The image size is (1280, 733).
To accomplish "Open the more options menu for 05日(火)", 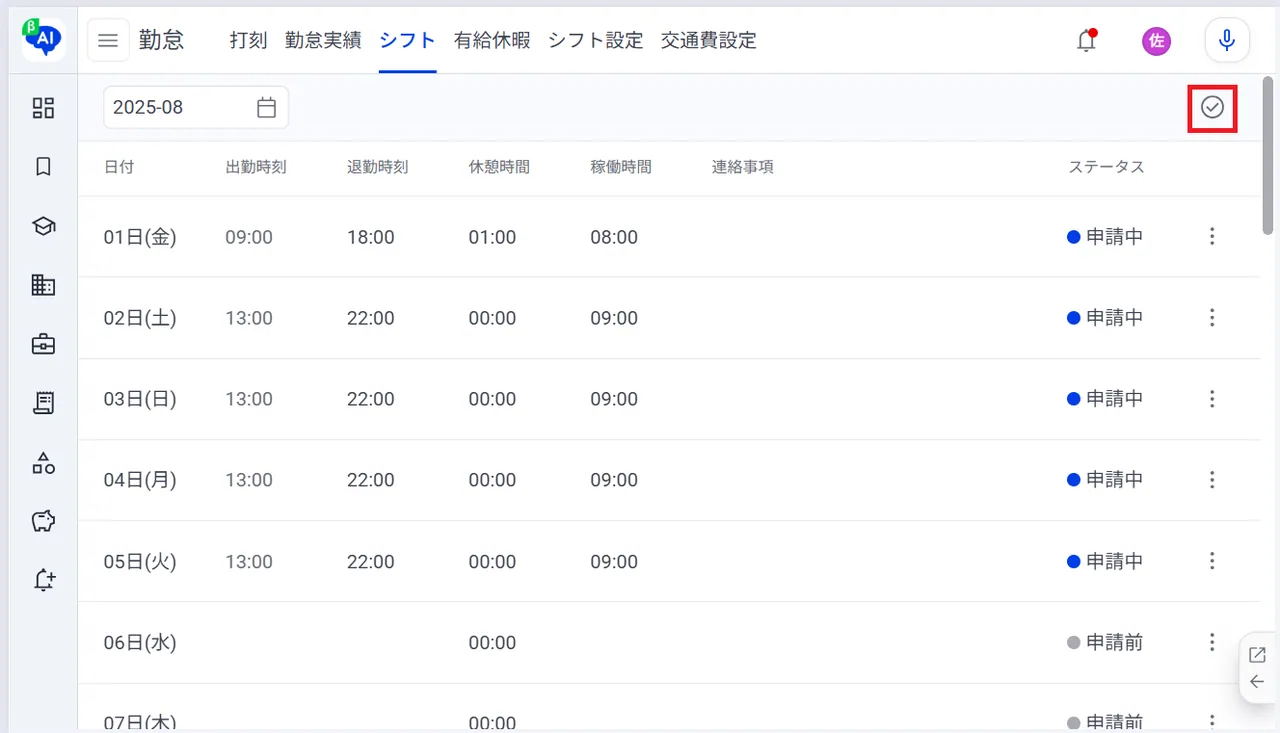I will tap(1212, 561).
